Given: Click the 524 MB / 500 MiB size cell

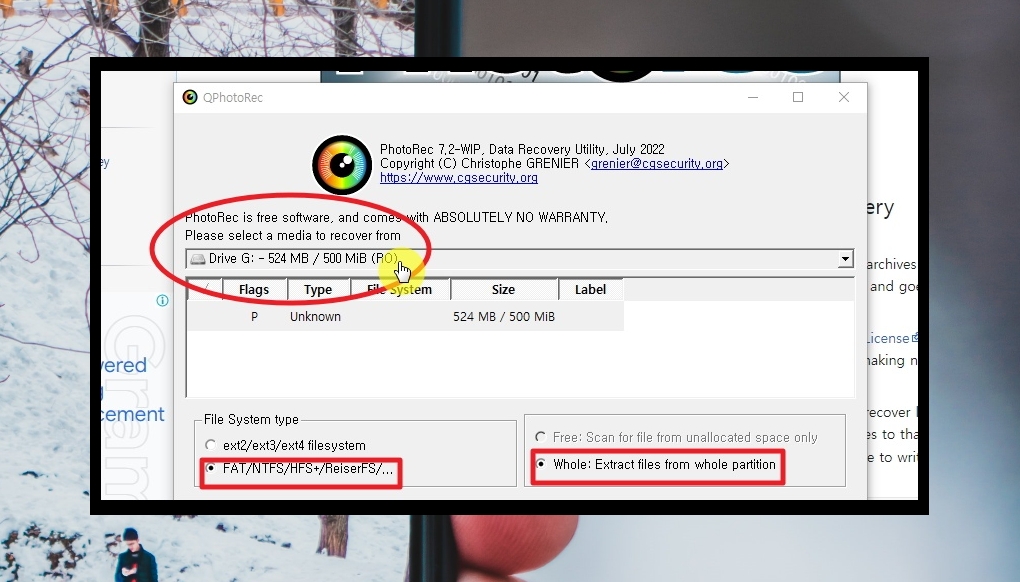Looking at the screenshot, I should (504, 317).
